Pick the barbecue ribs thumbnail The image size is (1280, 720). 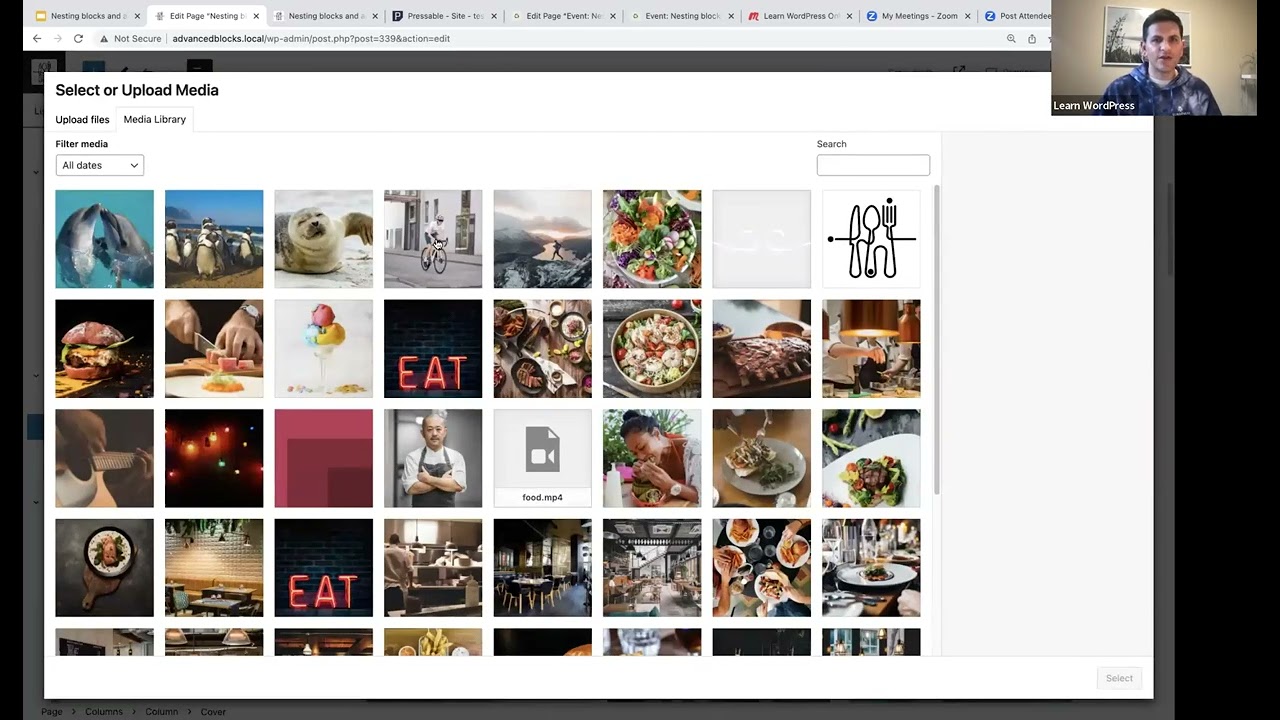pos(762,349)
